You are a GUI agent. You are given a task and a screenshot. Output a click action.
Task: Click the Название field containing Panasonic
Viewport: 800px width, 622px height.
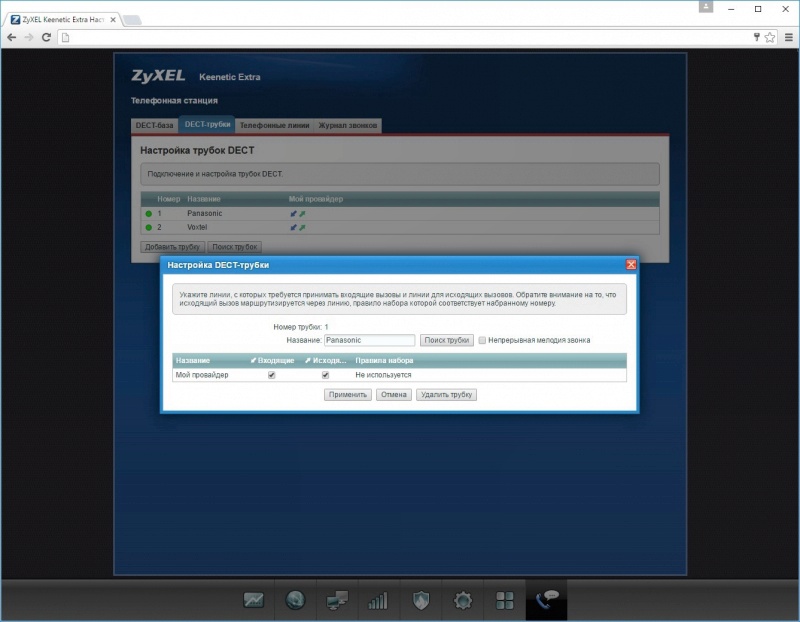tap(369, 340)
